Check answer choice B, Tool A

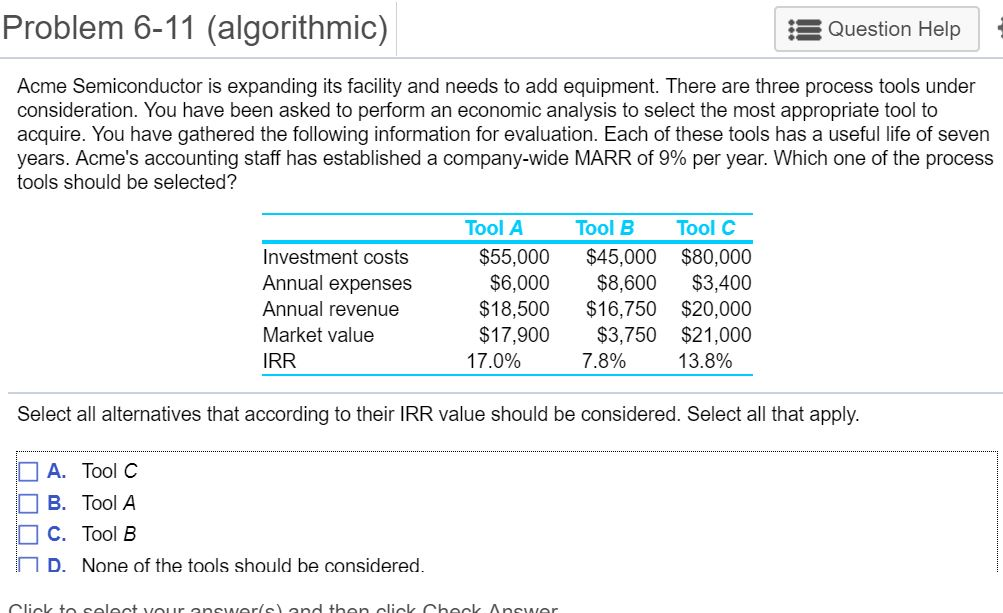point(28,502)
